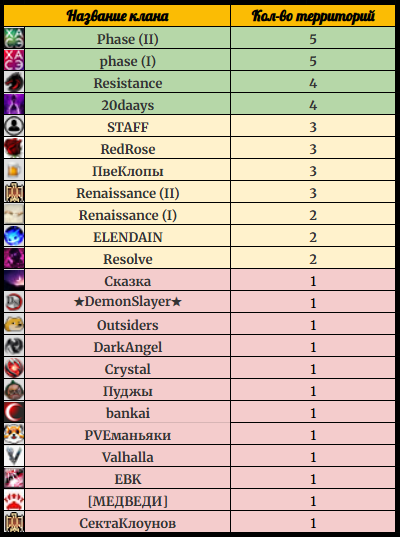400x537 pixels.
Task: Click the territory count in Resolve row
Action: [x=313, y=259]
